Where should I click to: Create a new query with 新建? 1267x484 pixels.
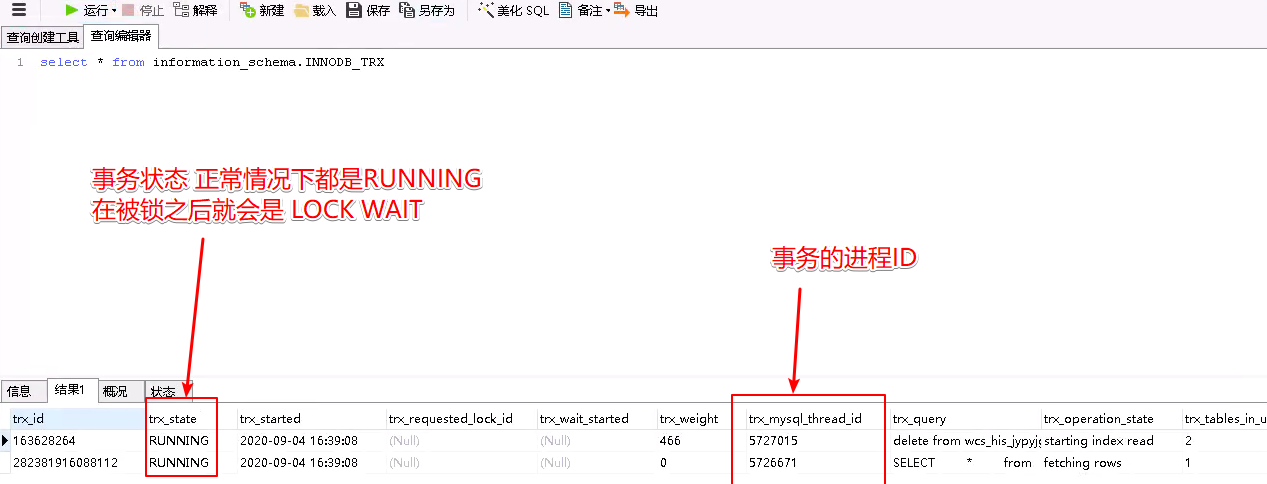(248, 10)
